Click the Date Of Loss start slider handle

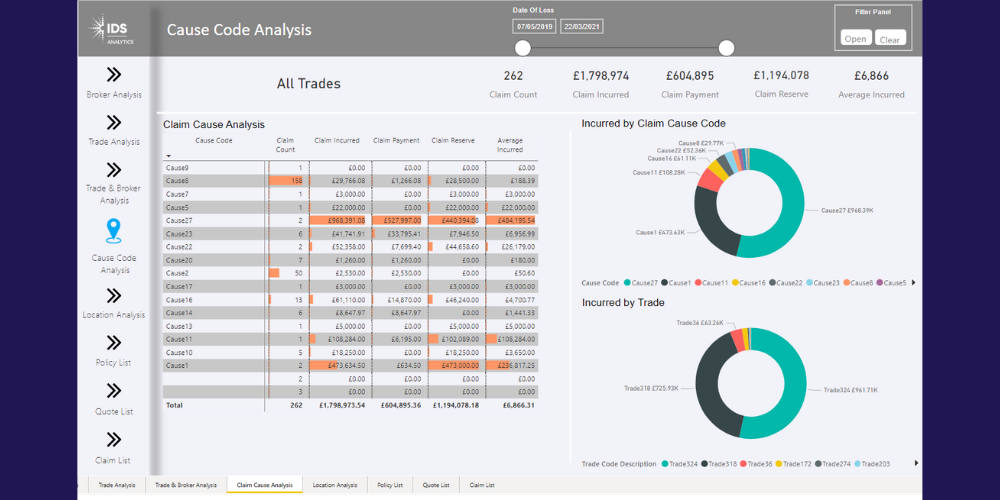click(522, 48)
